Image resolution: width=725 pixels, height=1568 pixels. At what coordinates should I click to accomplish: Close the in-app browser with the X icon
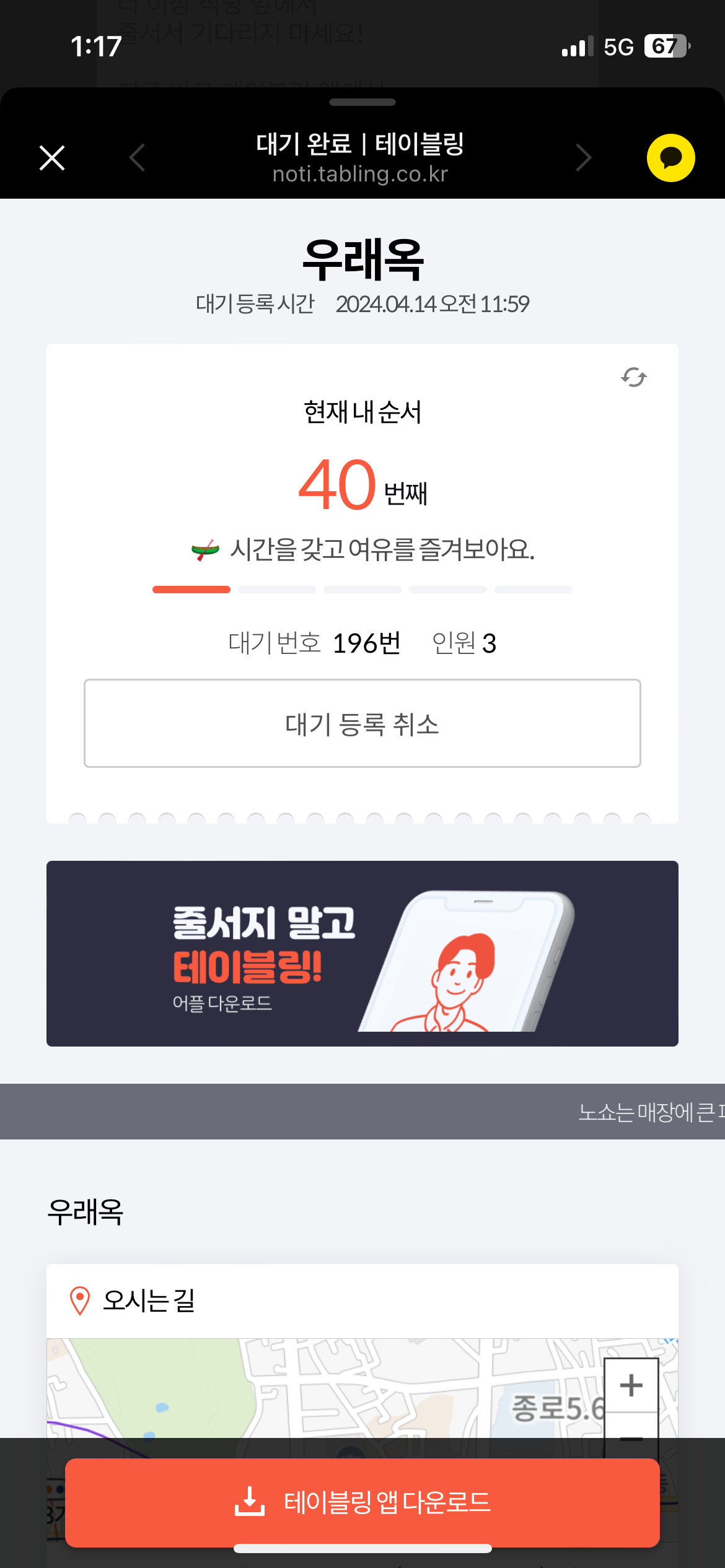coord(52,158)
